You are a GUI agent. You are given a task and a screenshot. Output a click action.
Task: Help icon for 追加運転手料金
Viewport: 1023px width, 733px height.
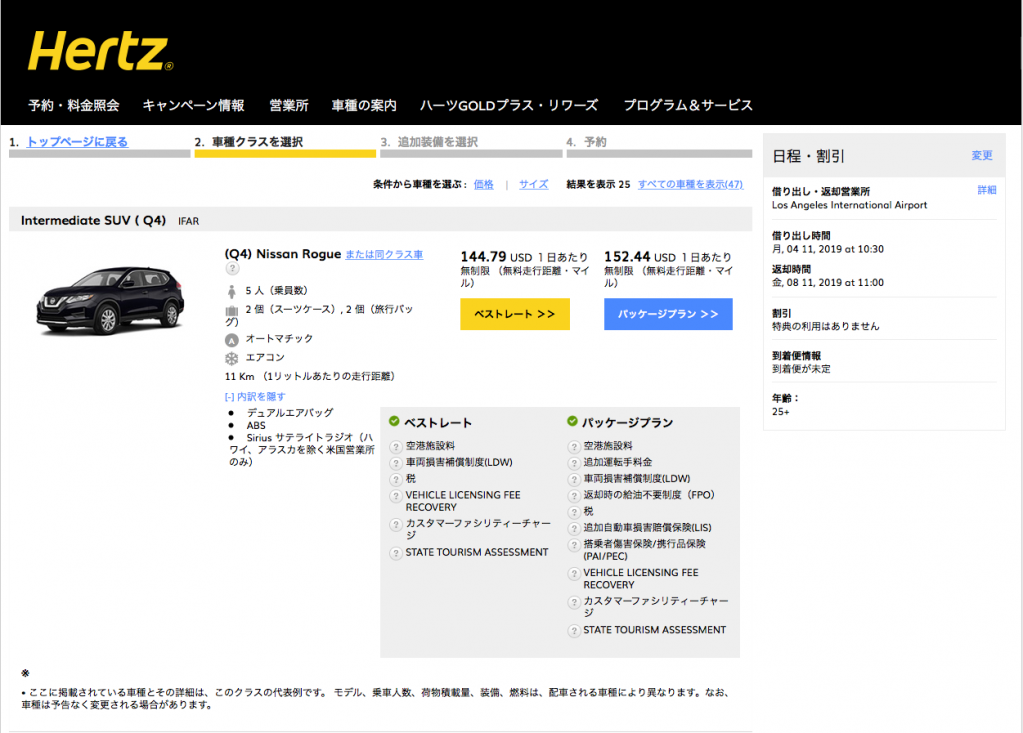573,463
